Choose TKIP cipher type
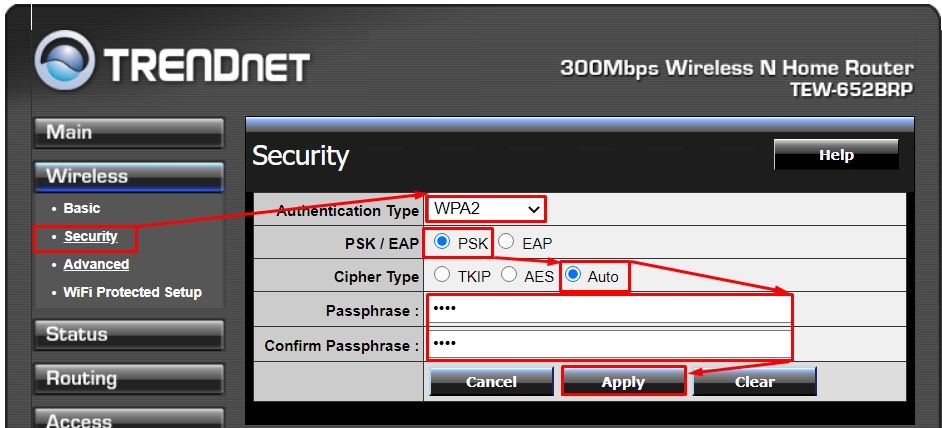Viewport: 942px width, 428px height. pyautogui.click(x=443, y=275)
